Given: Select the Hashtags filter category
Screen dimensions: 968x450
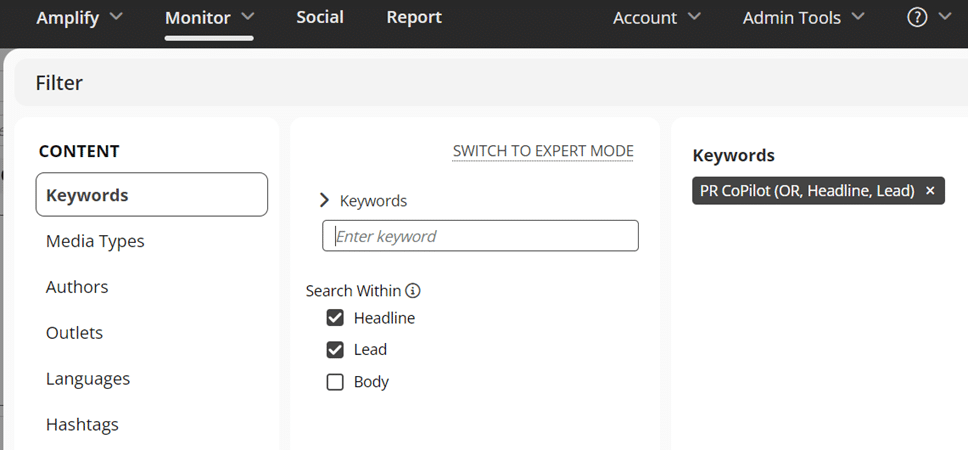Looking at the screenshot, I should (x=82, y=425).
